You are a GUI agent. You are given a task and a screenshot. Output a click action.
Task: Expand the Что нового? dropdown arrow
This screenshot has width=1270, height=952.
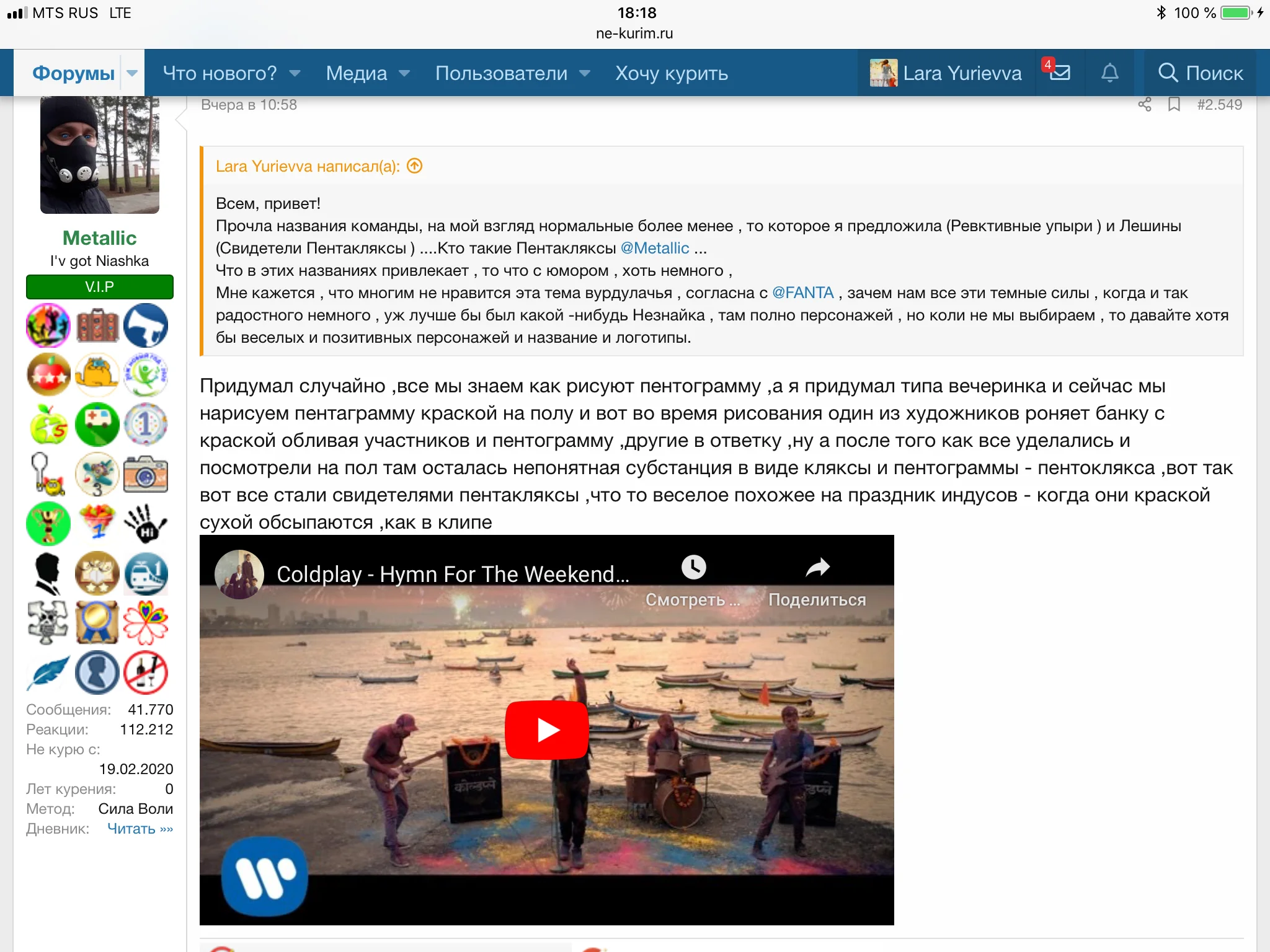[295, 73]
